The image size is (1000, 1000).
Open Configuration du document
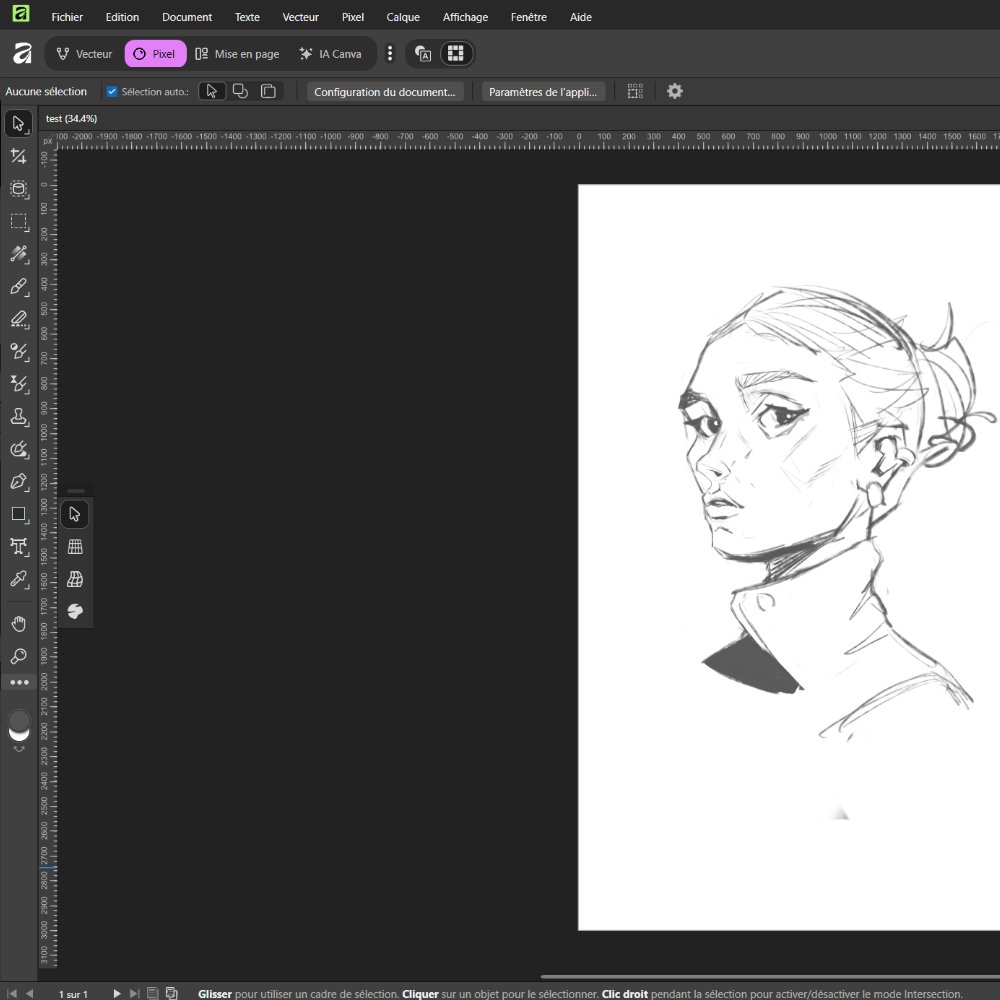(x=385, y=91)
